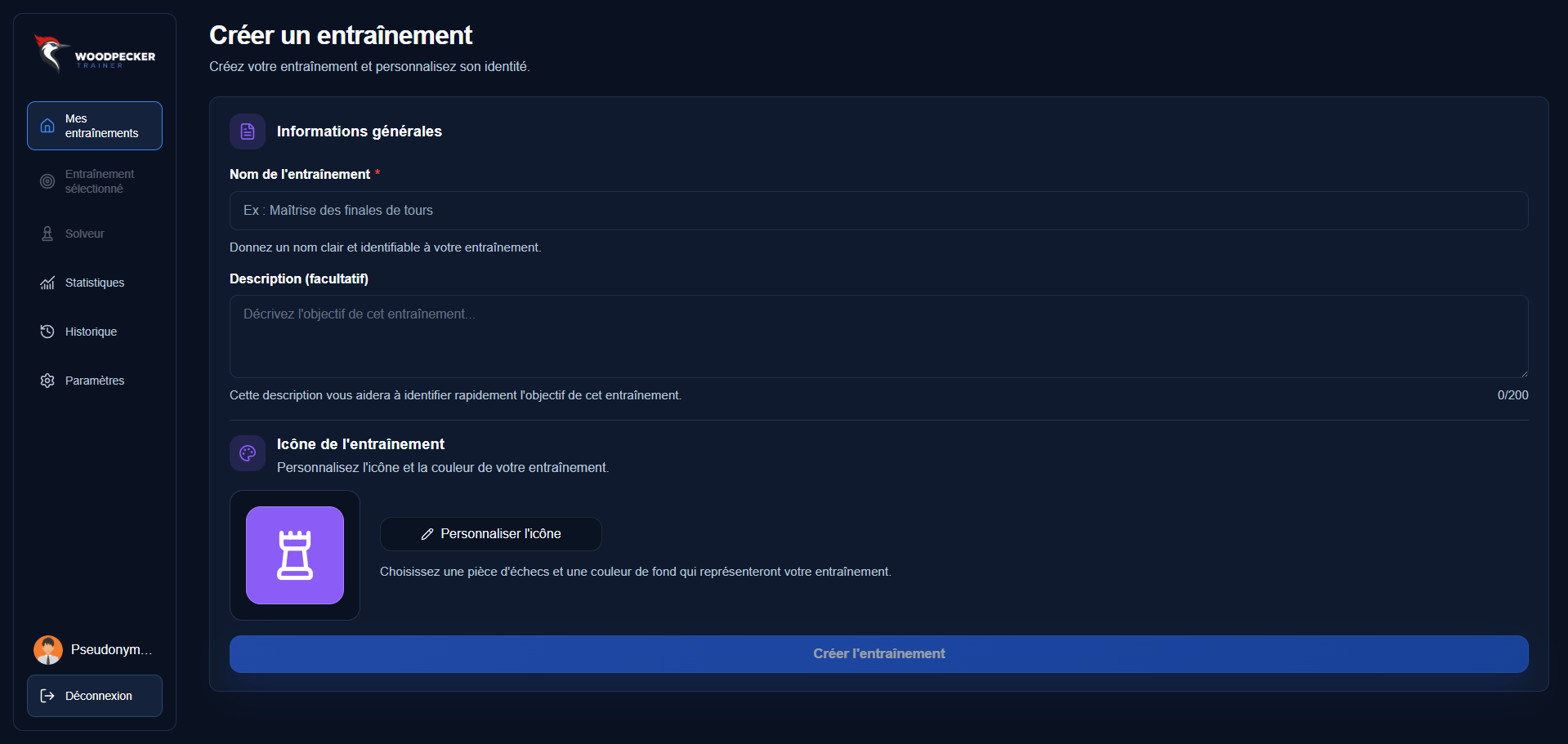
Task: Click the chart icon next to Statistiques
Action: (47, 283)
